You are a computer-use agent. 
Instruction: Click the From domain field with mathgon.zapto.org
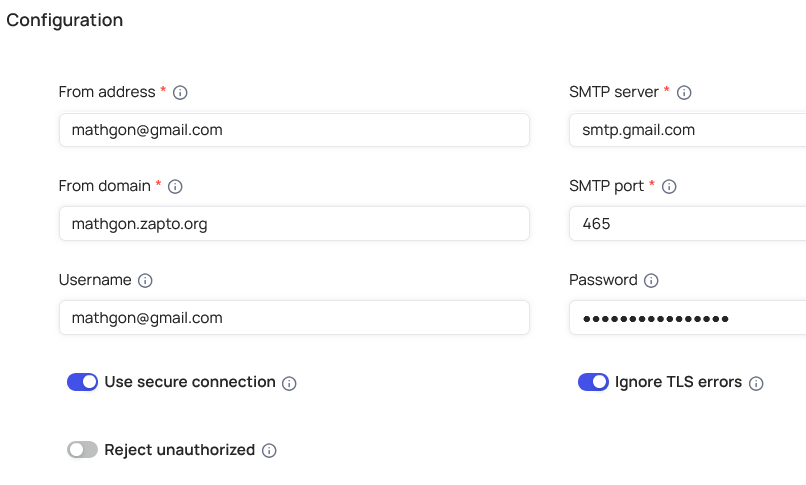pos(293,224)
